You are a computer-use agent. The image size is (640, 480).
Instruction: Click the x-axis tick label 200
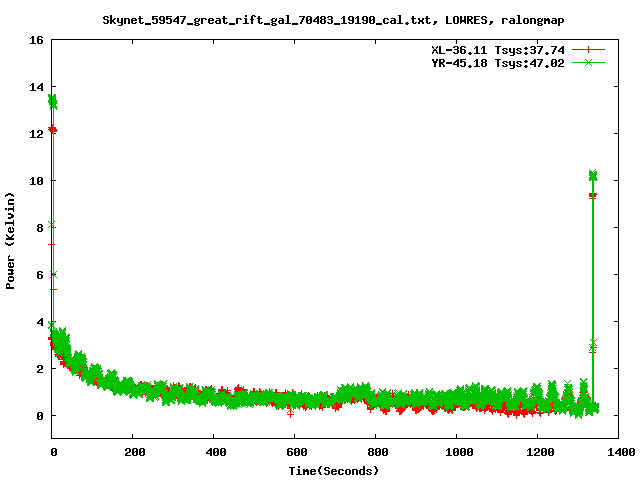pos(134,452)
